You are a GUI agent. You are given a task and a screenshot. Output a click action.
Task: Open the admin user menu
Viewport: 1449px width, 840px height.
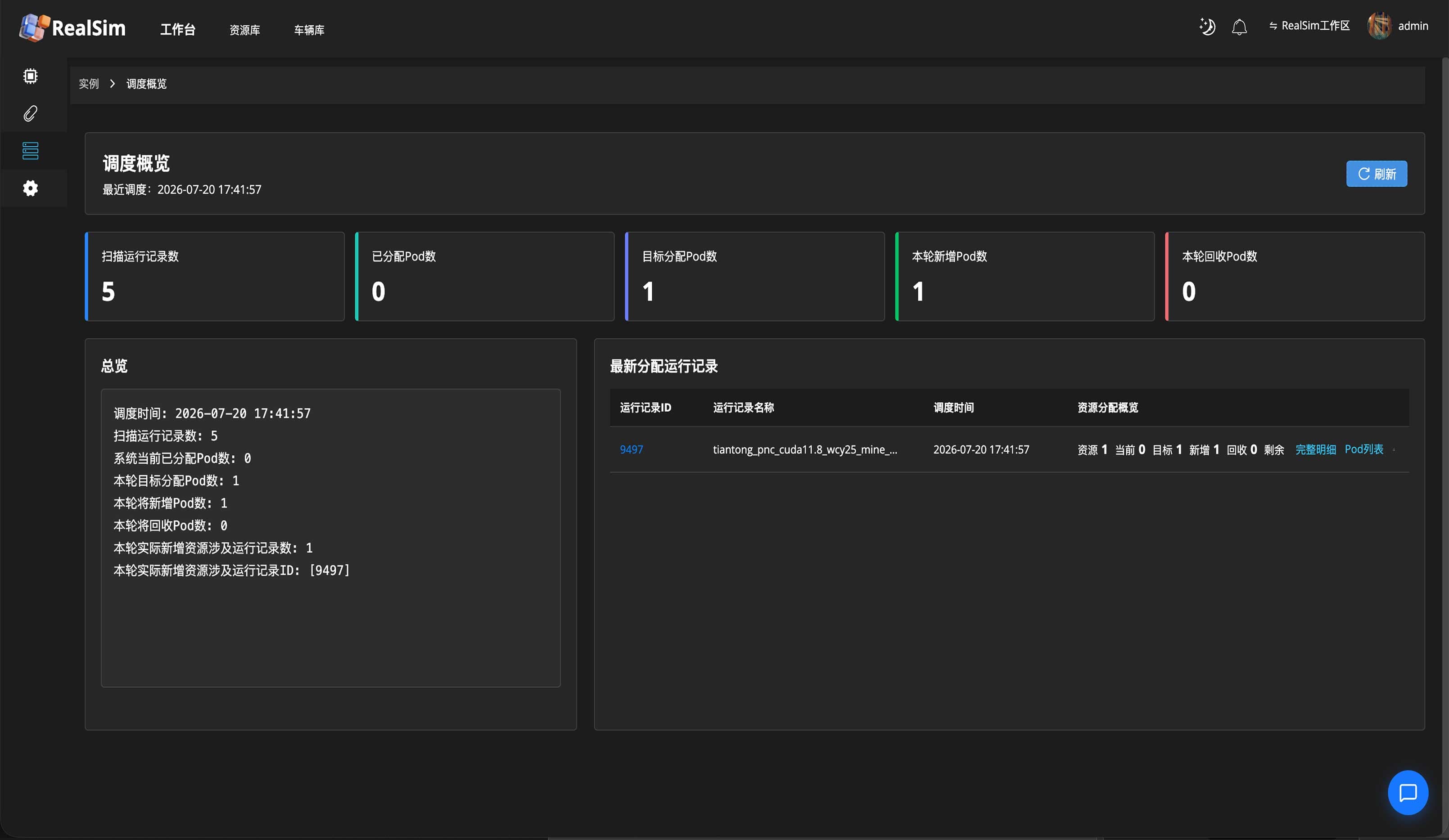coord(1413,26)
